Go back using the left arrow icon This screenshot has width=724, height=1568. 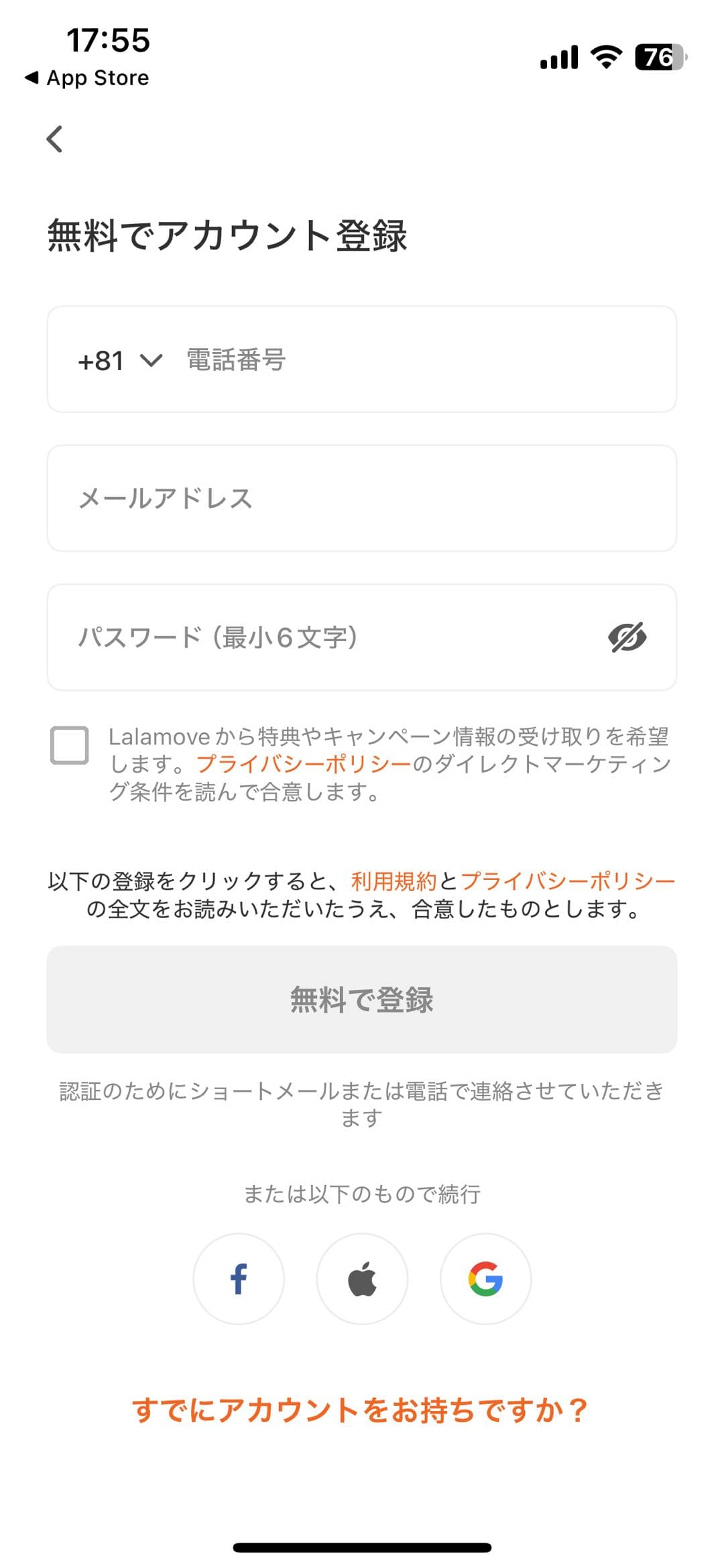(x=54, y=139)
